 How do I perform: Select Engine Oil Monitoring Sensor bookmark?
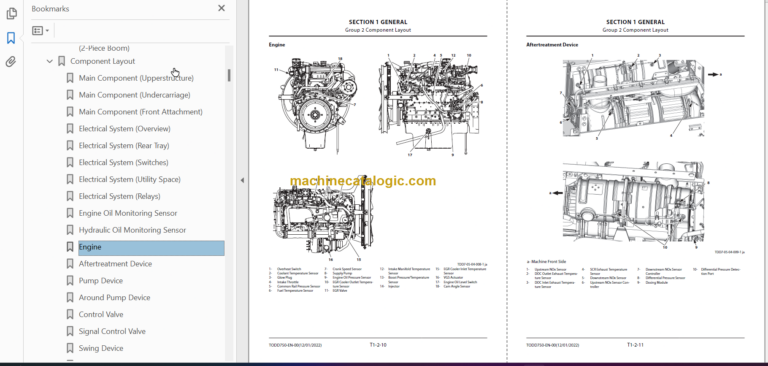pyautogui.click(x=128, y=213)
